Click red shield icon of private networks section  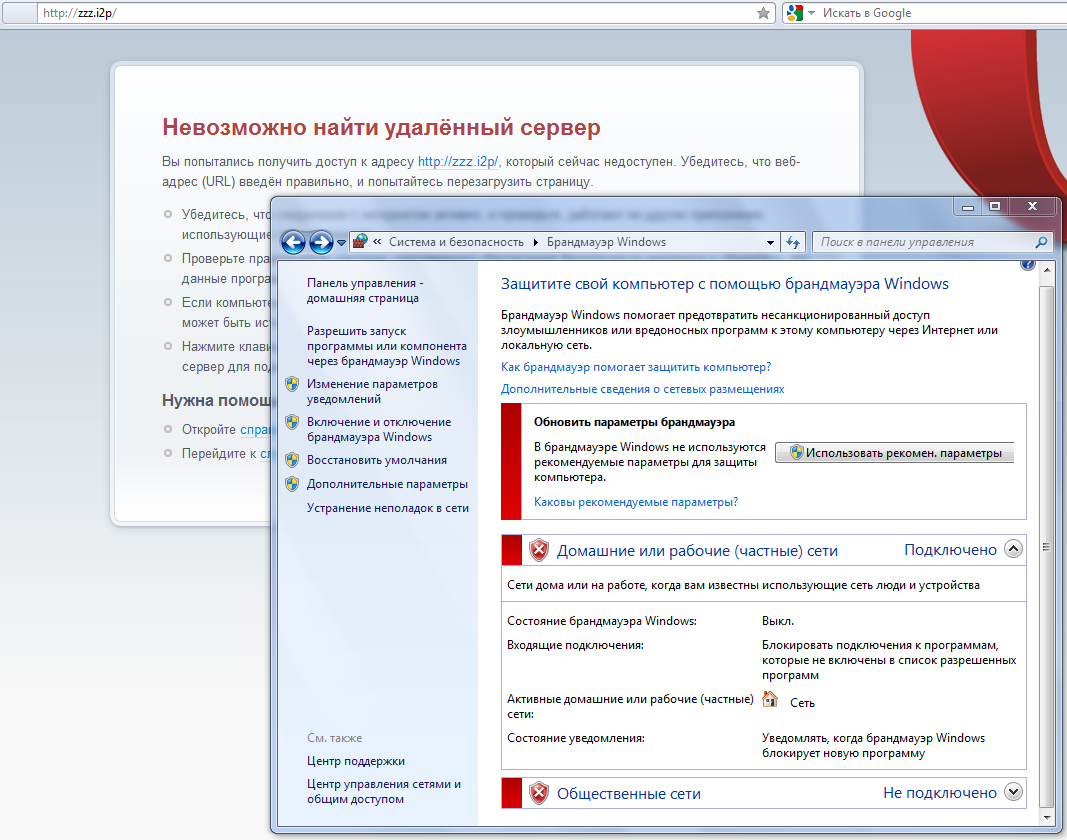(x=539, y=550)
